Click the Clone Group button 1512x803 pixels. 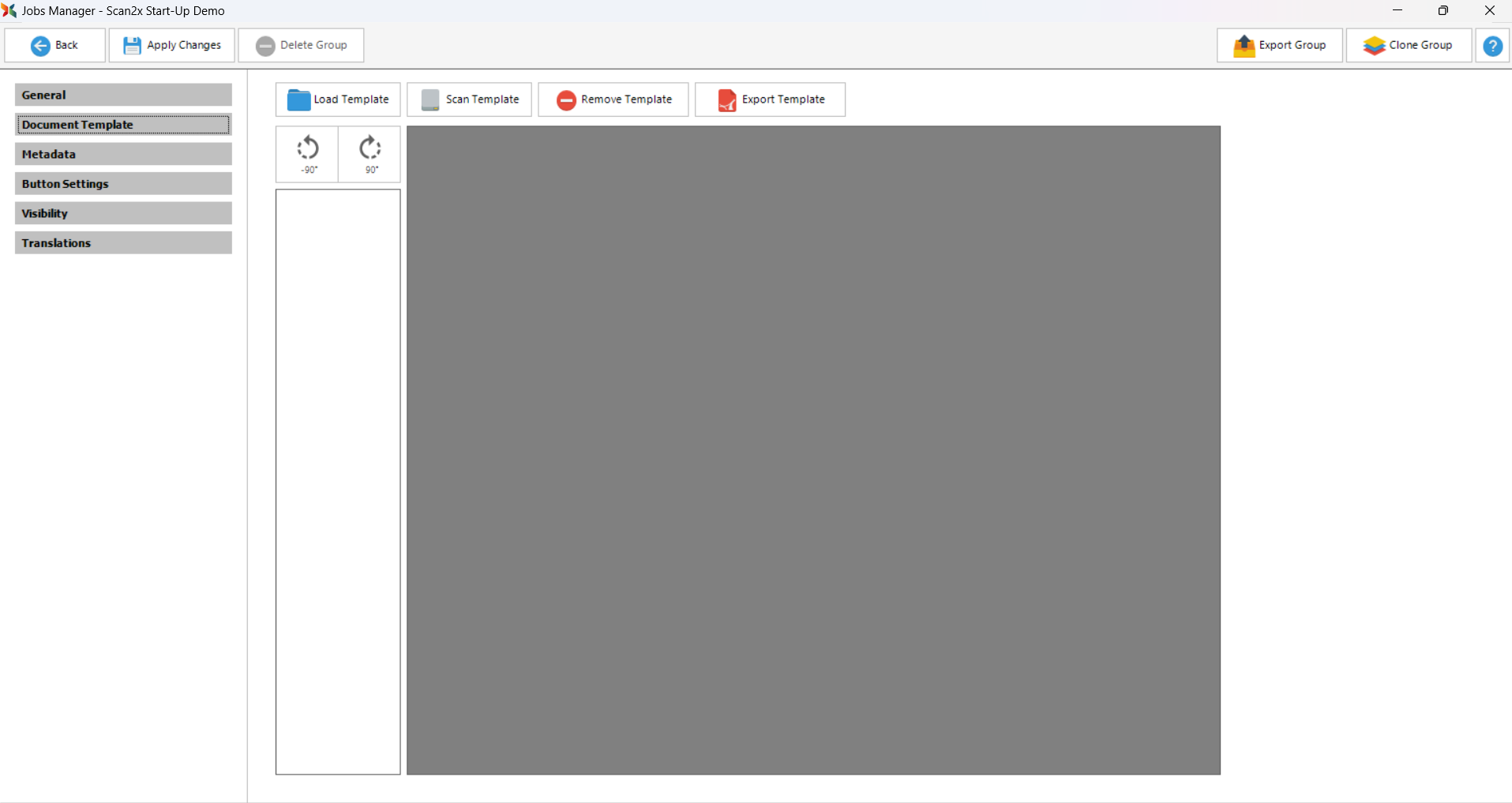[1409, 46]
